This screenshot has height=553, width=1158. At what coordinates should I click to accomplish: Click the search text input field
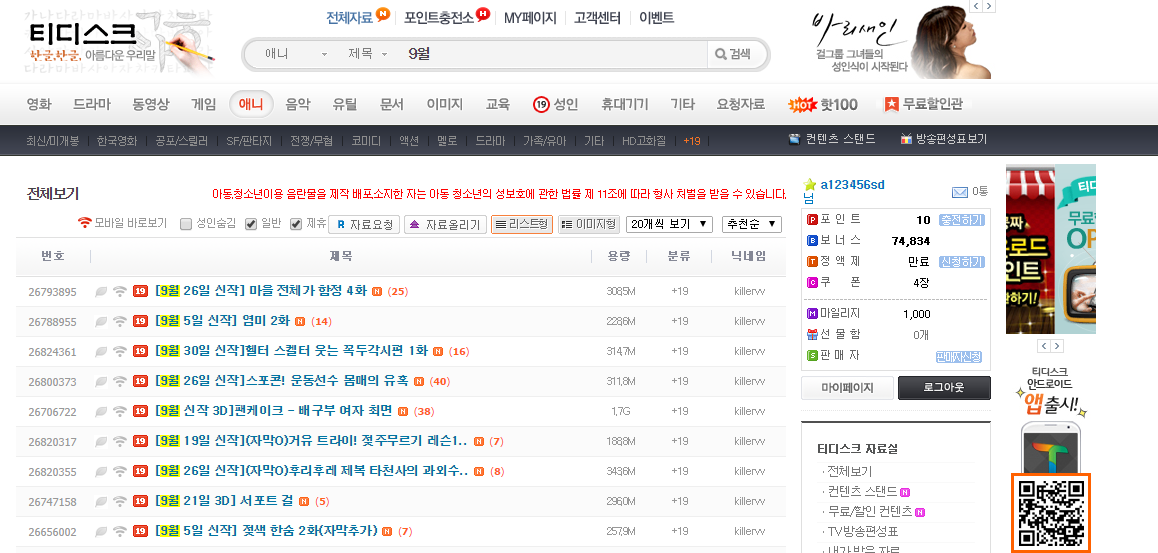(550, 54)
